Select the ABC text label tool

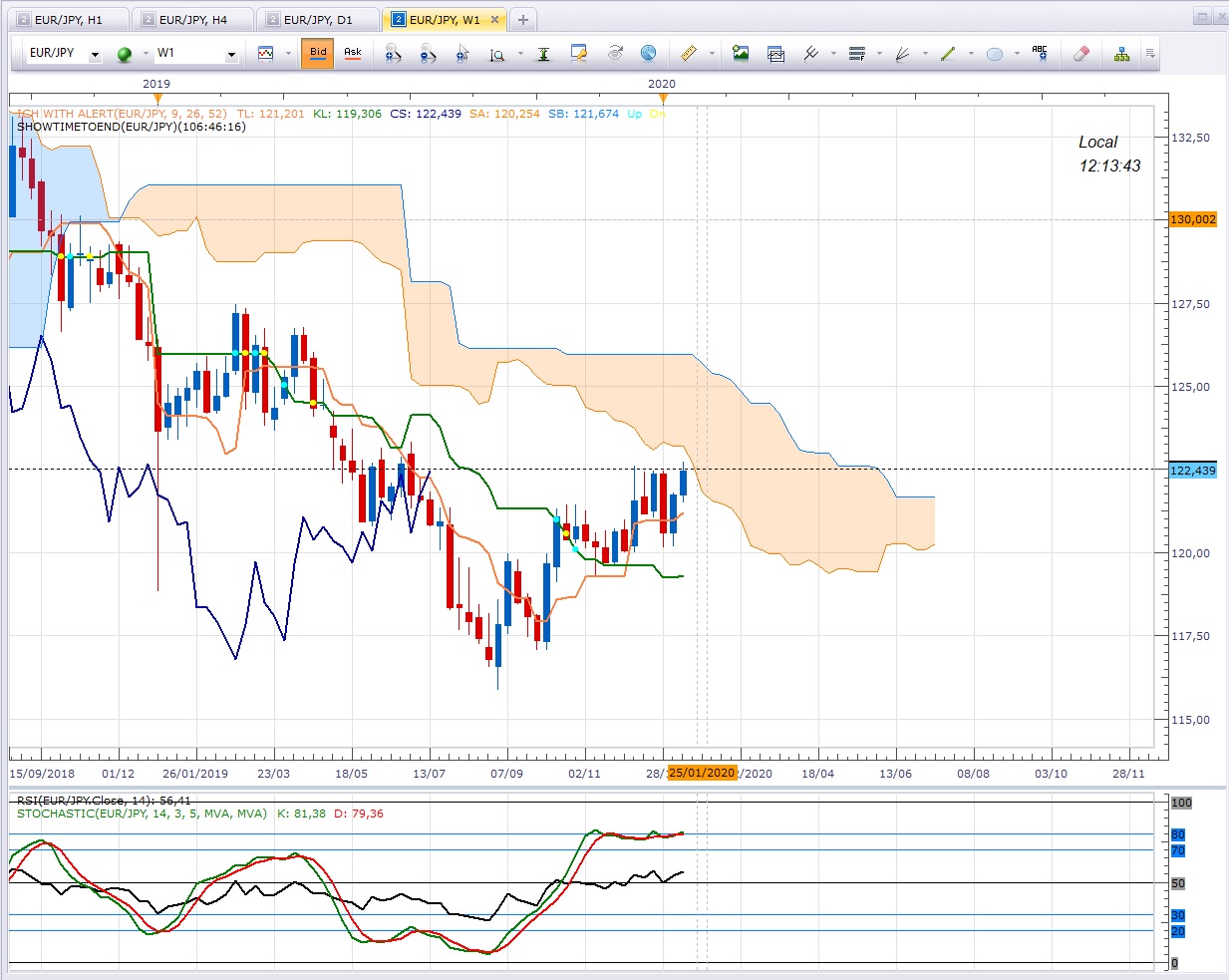(1040, 54)
